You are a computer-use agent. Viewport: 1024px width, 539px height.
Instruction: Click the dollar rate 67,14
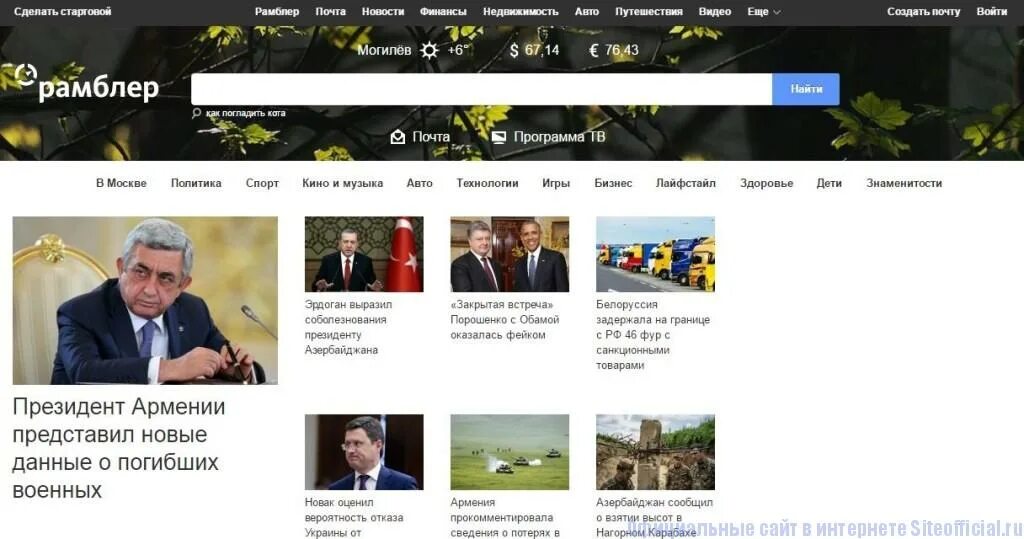(534, 50)
